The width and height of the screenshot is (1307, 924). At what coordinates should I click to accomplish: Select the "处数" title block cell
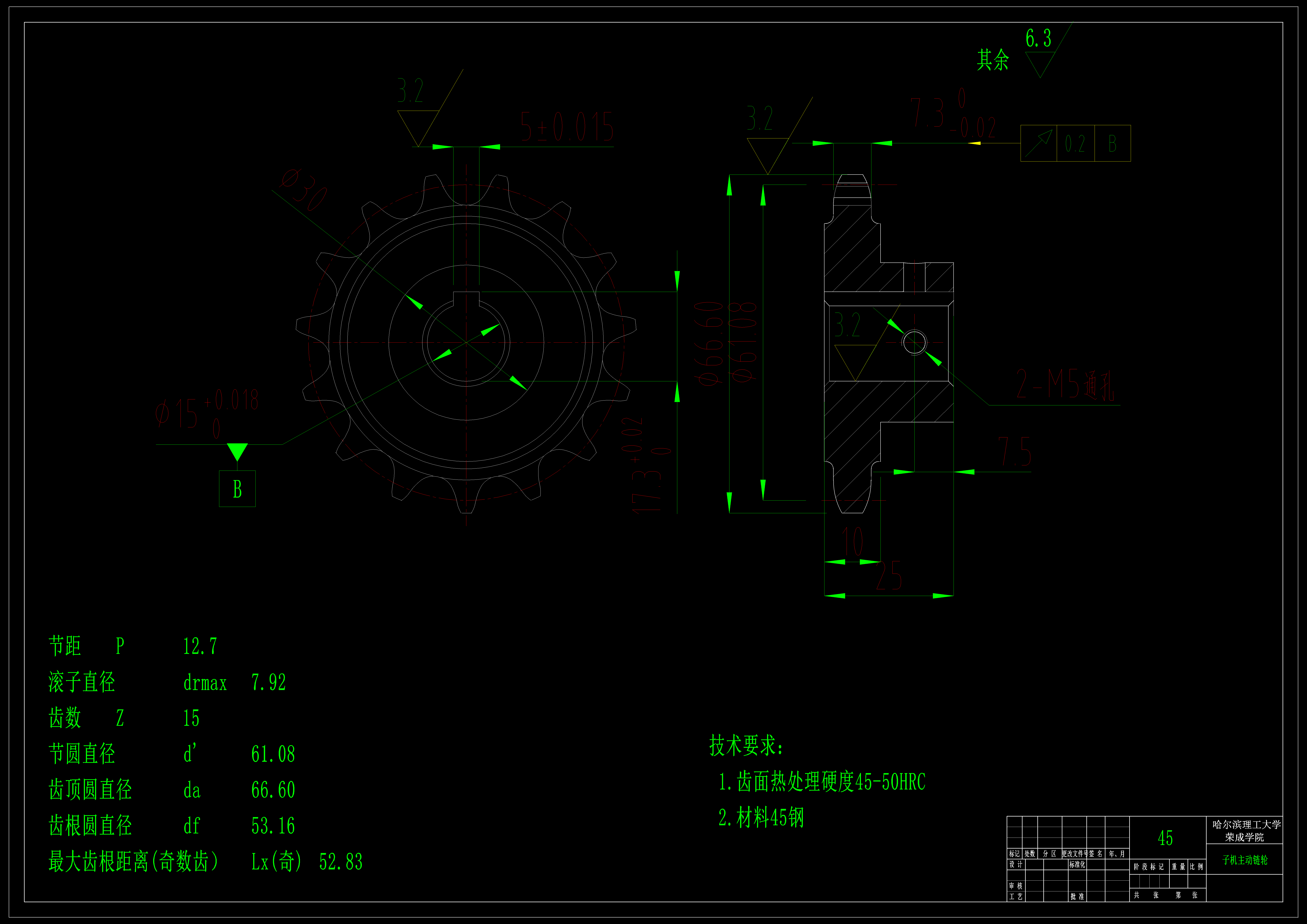pos(1030,853)
